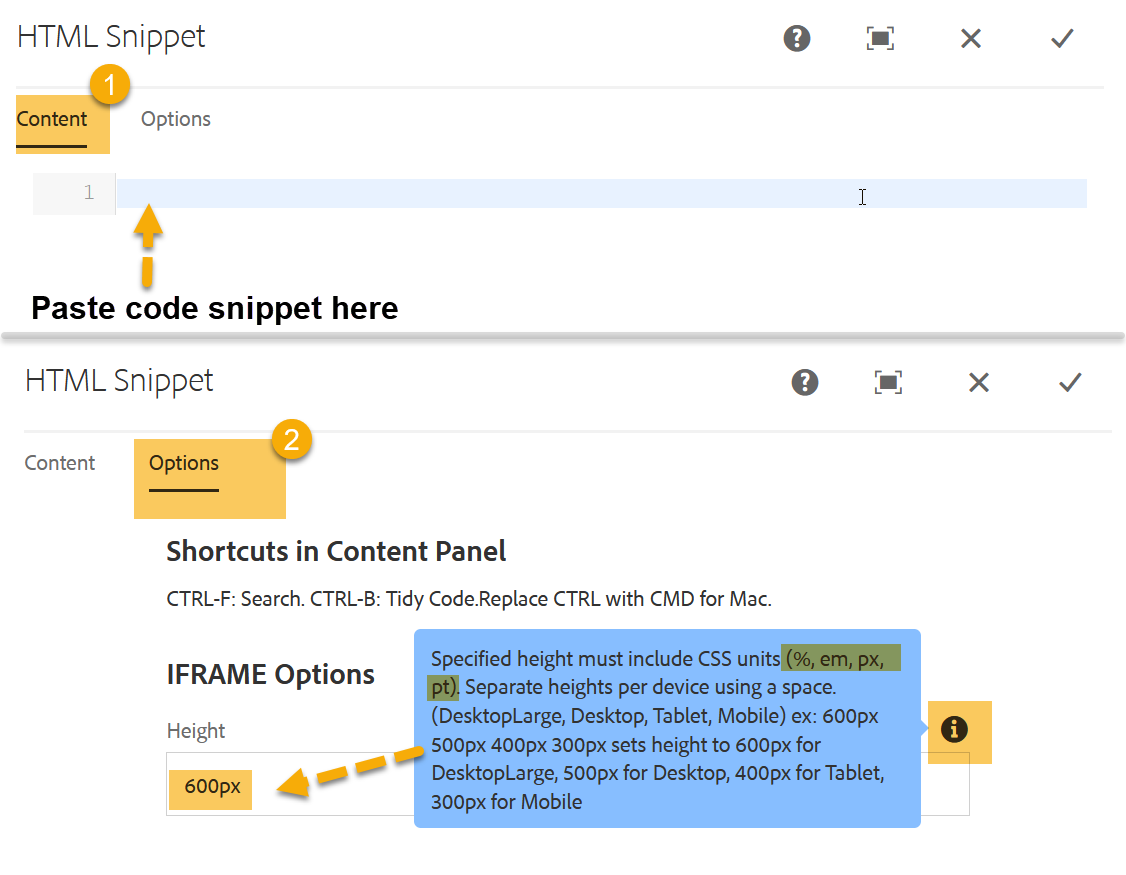Select the Content tab in upper dialog
1126x875 pixels.
point(52,119)
